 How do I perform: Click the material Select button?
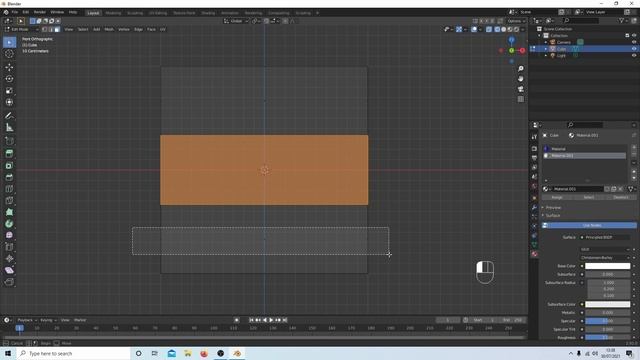[x=589, y=197]
